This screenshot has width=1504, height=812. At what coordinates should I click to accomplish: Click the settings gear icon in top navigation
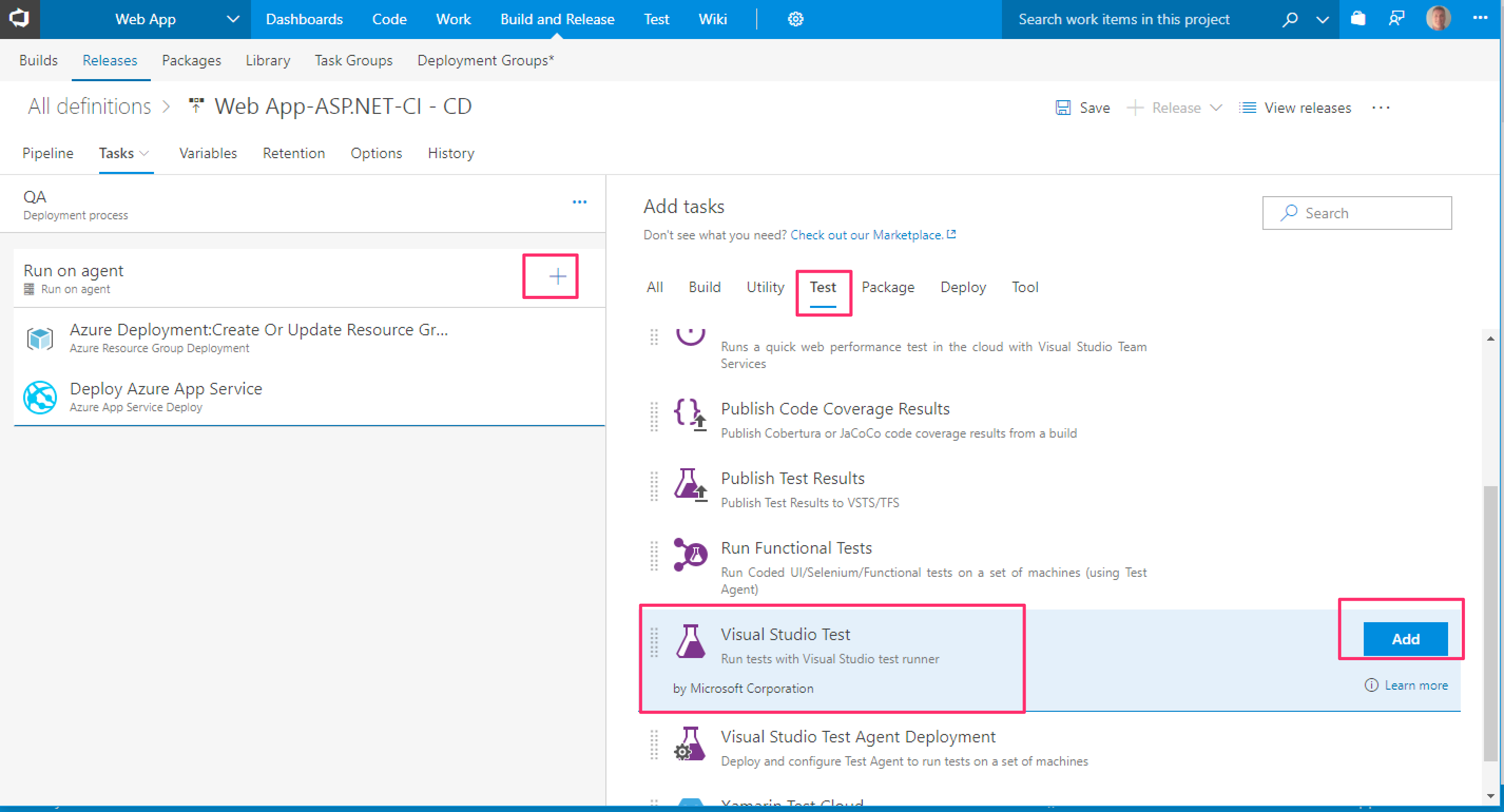795,20
